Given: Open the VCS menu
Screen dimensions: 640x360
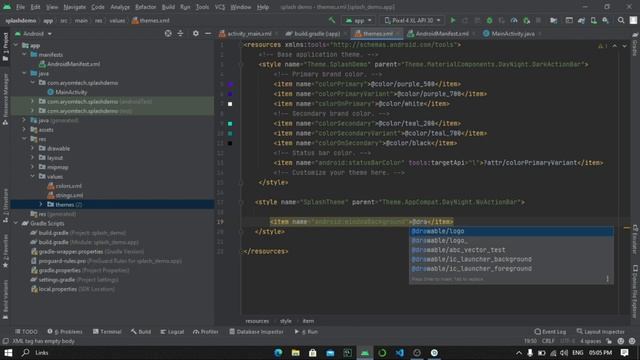Looking at the screenshot, I should [x=220, y=7].
